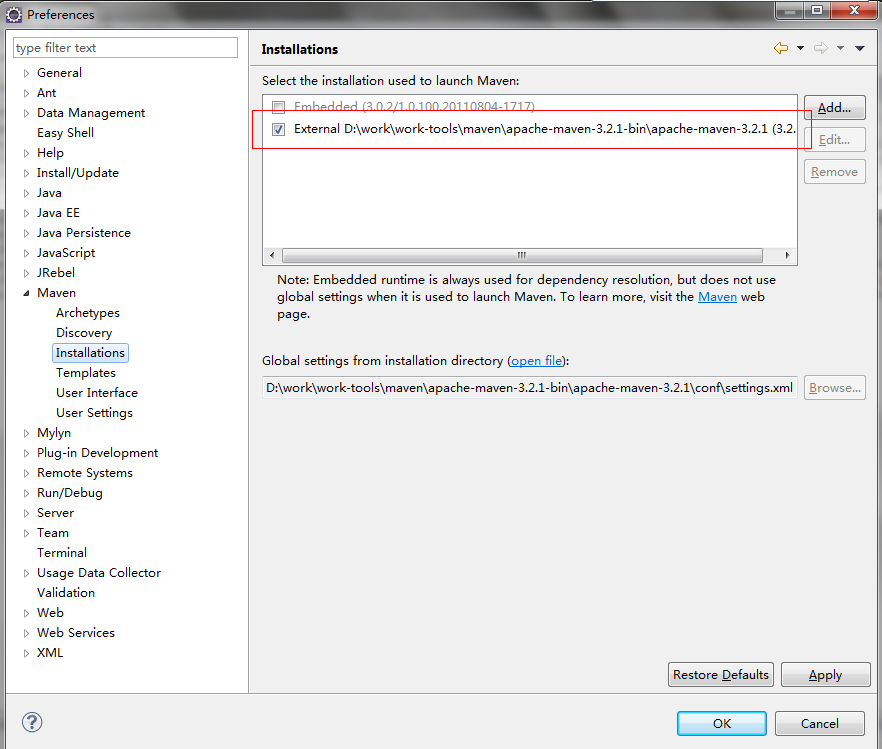Viewport: 882px width, 749px height.
Task: Click the open file link
Action: [x=536, y=361]
